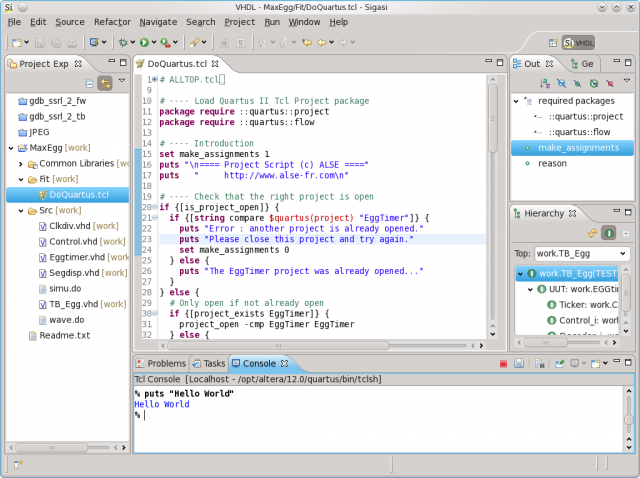
Task: Open the Refactor menu
Action: [112, 22]
